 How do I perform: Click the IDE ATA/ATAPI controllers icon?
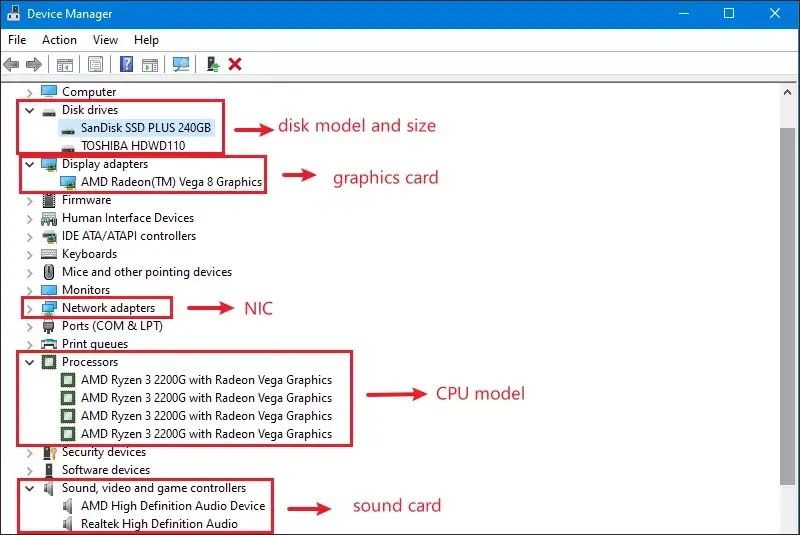point(49,236)
